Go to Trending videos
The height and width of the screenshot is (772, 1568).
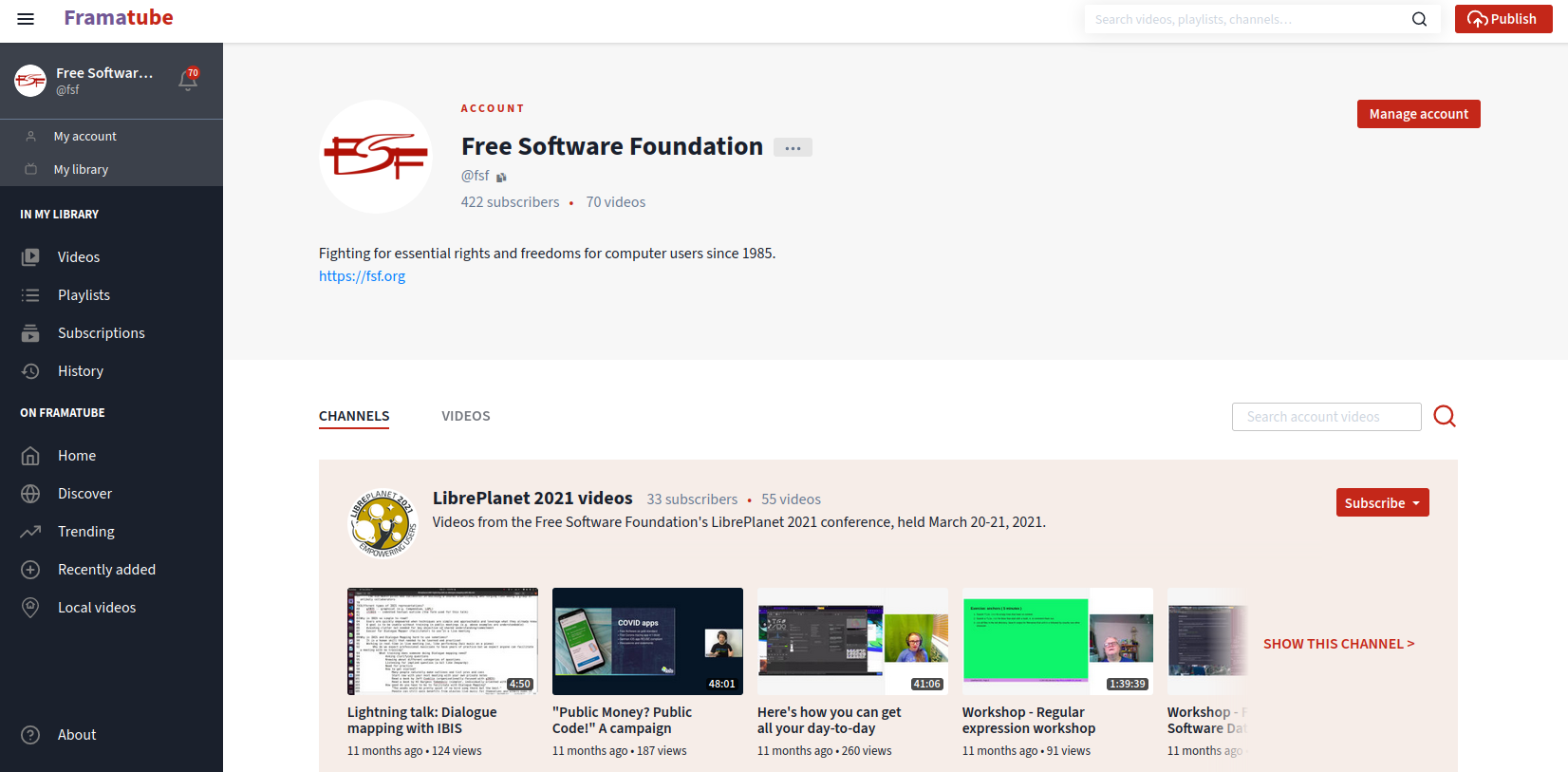click(85, 532)
